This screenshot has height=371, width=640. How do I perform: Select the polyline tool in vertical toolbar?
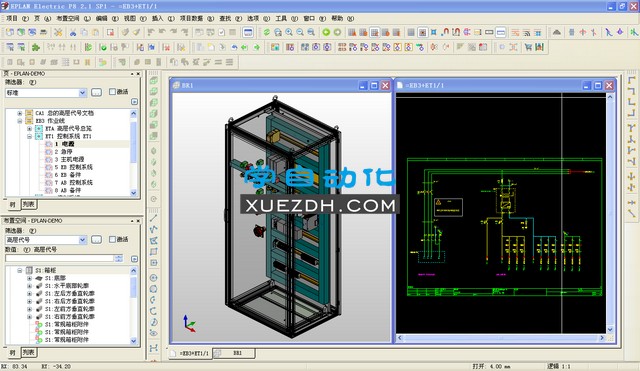(x=153, y=229)
